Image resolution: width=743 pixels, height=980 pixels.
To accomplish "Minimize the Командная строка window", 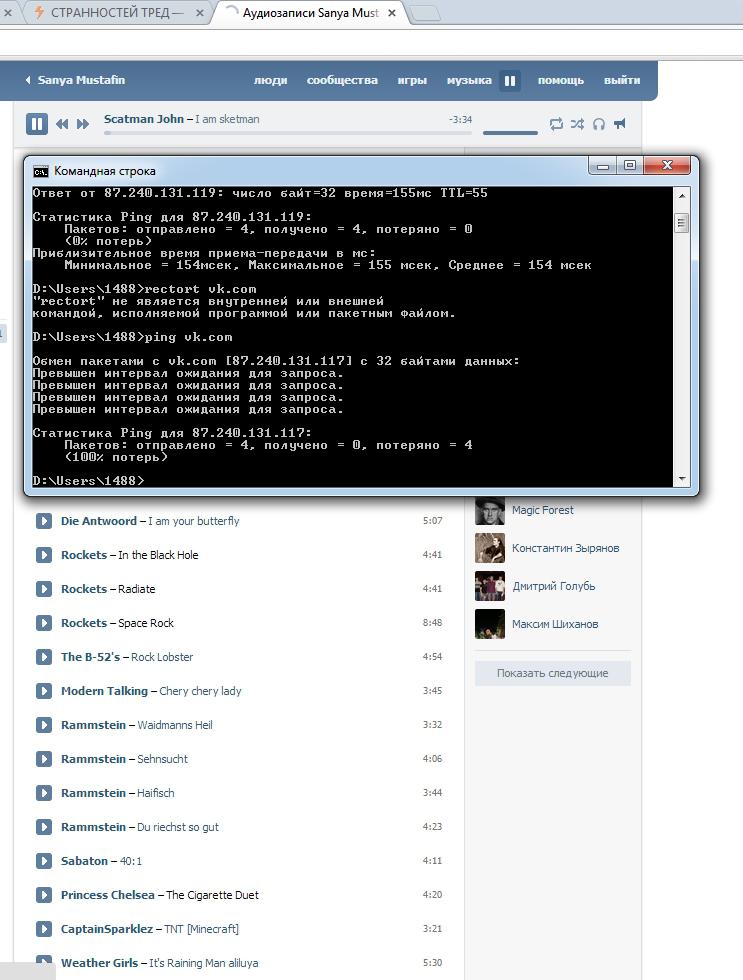I will [603, 166].
